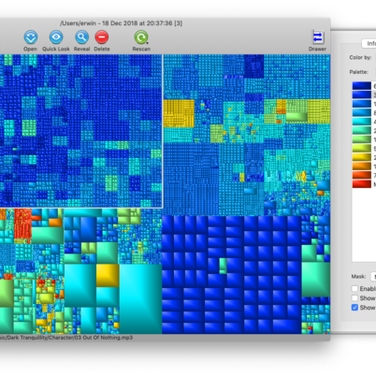The height and width of the screenshot is (376, 376).
Task: Tick the unchecked Show checkbox
Action: (x=355, y=298)
